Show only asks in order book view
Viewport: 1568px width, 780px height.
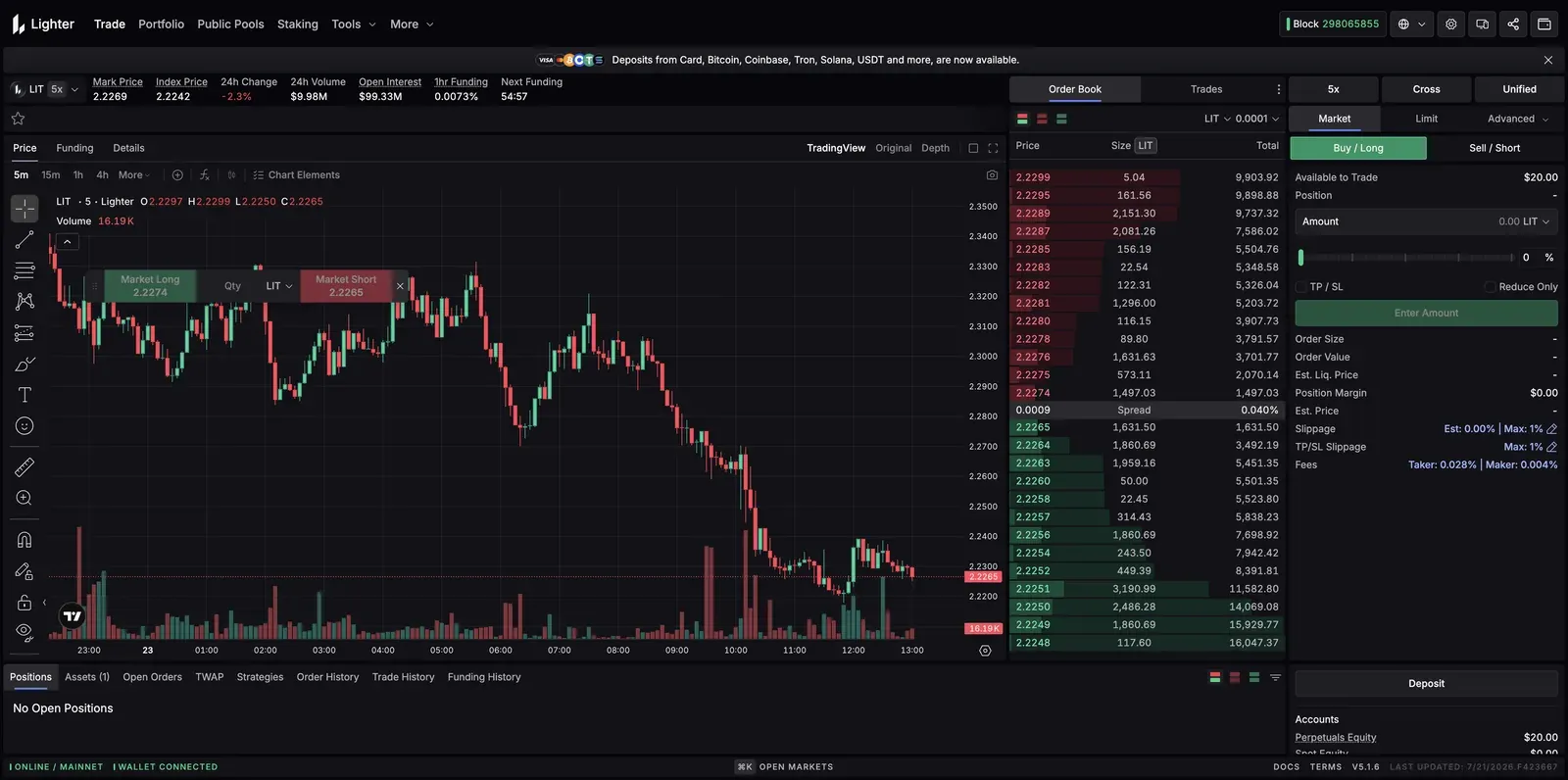(1042, 119)
